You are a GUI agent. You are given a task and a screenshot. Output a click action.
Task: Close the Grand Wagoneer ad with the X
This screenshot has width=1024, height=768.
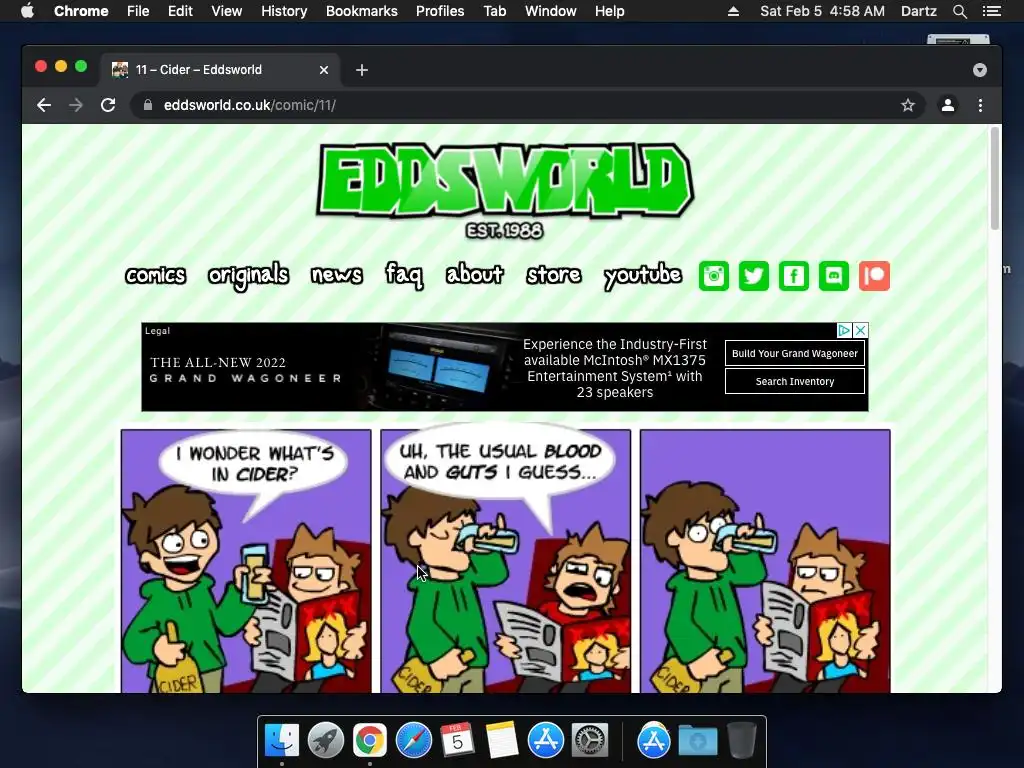(861, 330)
